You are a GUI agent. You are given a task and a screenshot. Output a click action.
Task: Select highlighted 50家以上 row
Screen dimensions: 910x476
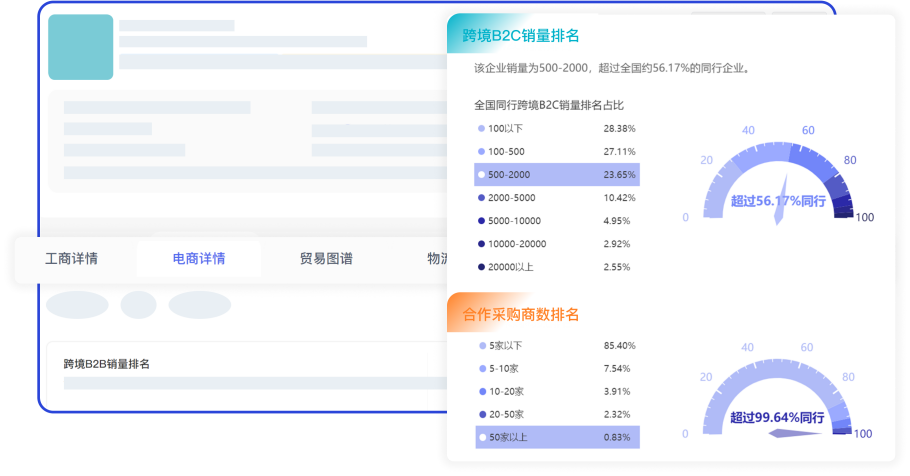click(x=557, y=437)
